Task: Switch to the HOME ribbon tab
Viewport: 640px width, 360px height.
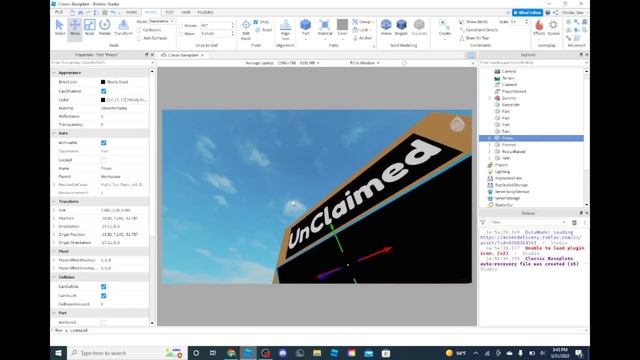Action: [x=131, y=12]
